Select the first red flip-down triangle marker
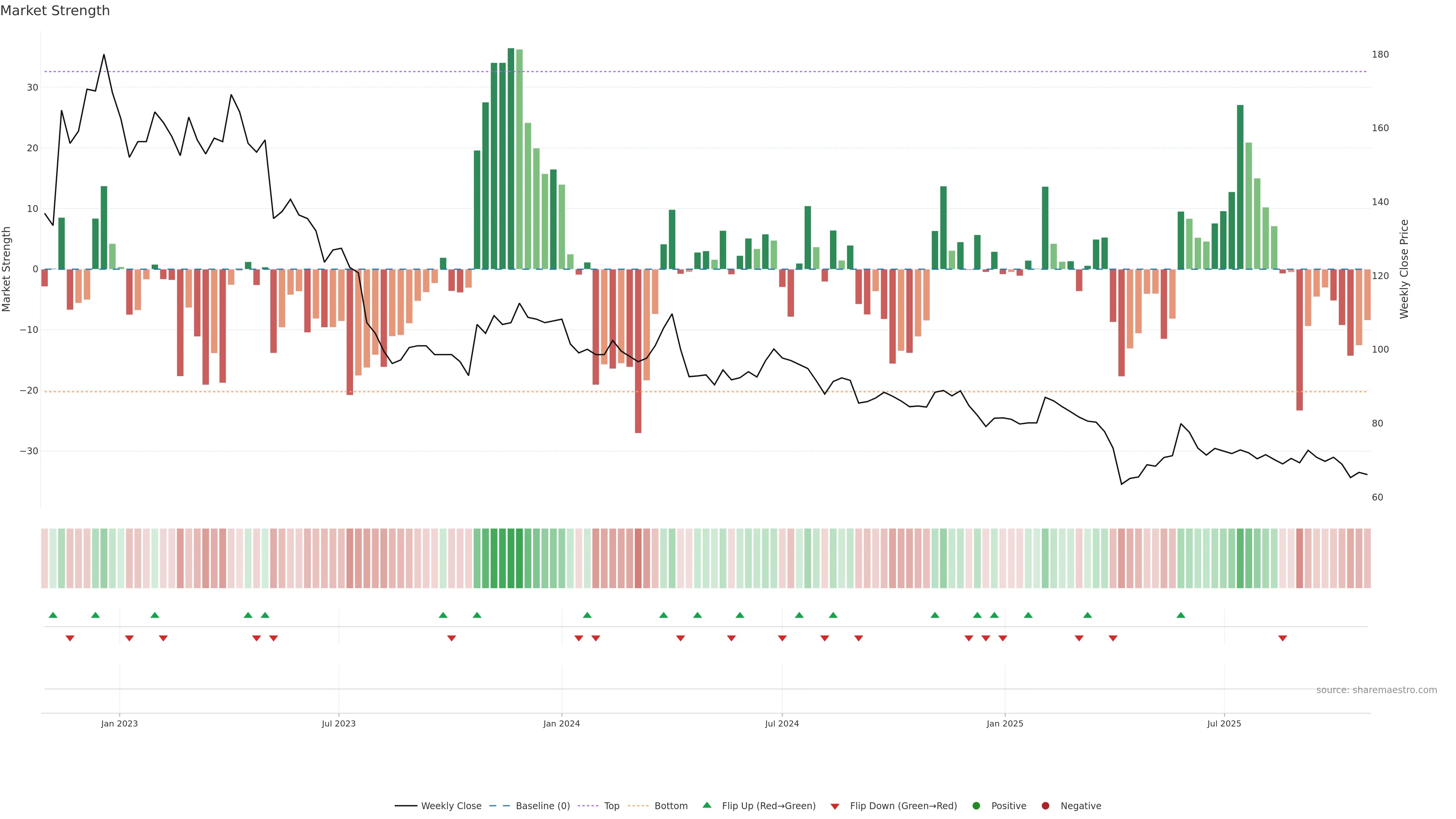 coord(70,638)
